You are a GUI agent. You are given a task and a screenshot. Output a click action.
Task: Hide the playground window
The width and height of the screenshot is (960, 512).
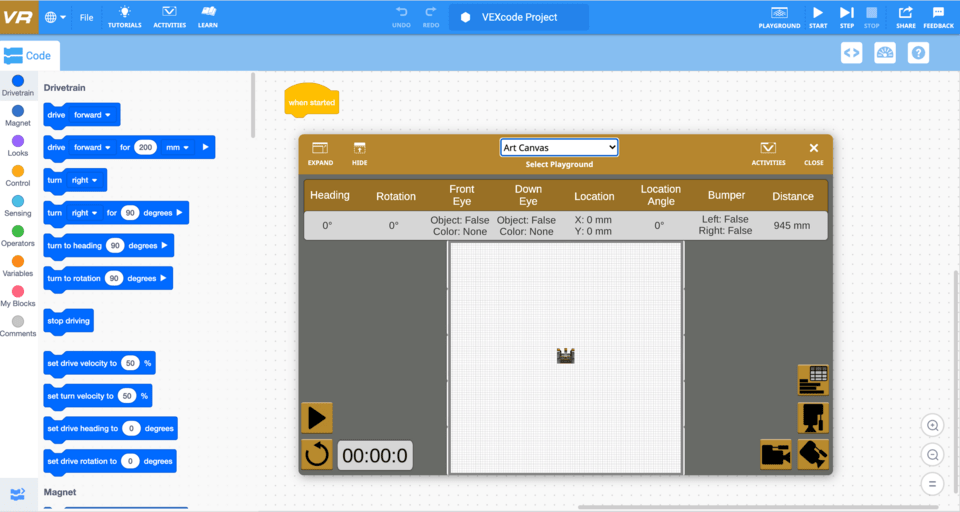click(359, 154)
